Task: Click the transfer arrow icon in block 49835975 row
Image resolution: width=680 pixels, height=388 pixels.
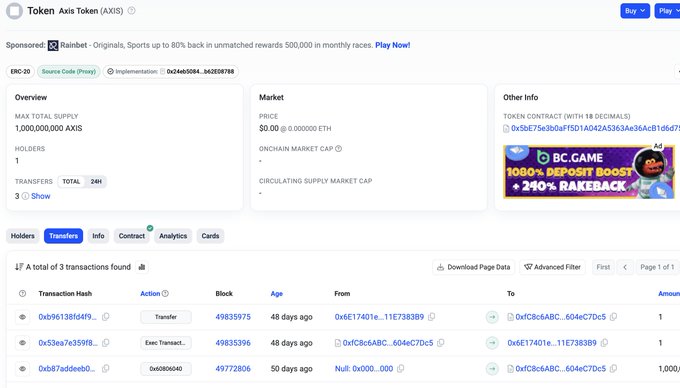Action: [x=492, y=317]
